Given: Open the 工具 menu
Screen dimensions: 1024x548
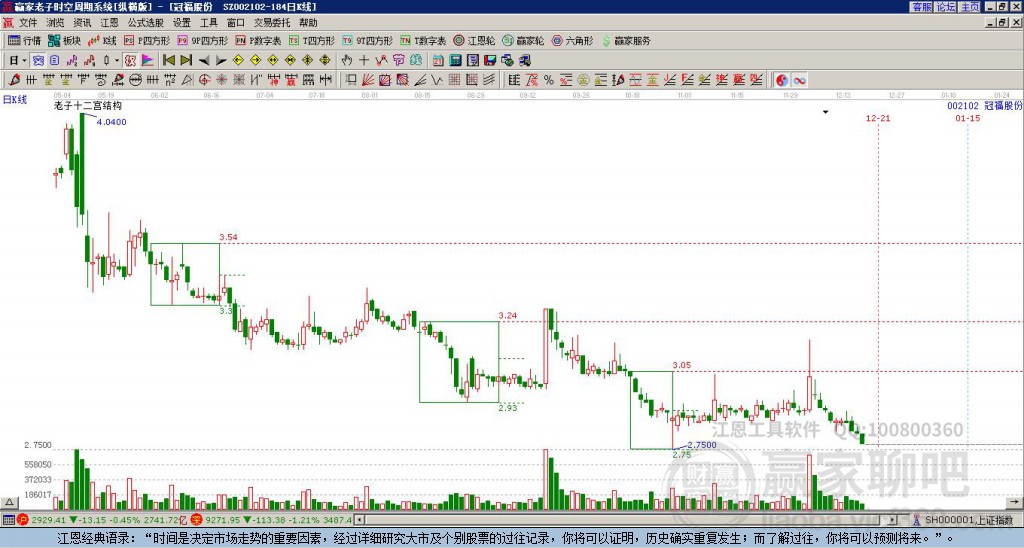Looking at the screenshot, I should click(x=209, y=23).
